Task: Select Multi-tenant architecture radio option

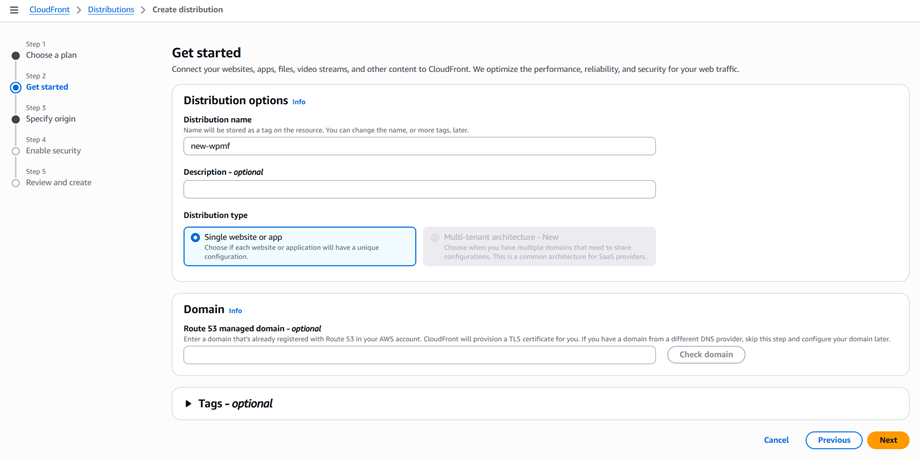Action: [x=435, y=238]
